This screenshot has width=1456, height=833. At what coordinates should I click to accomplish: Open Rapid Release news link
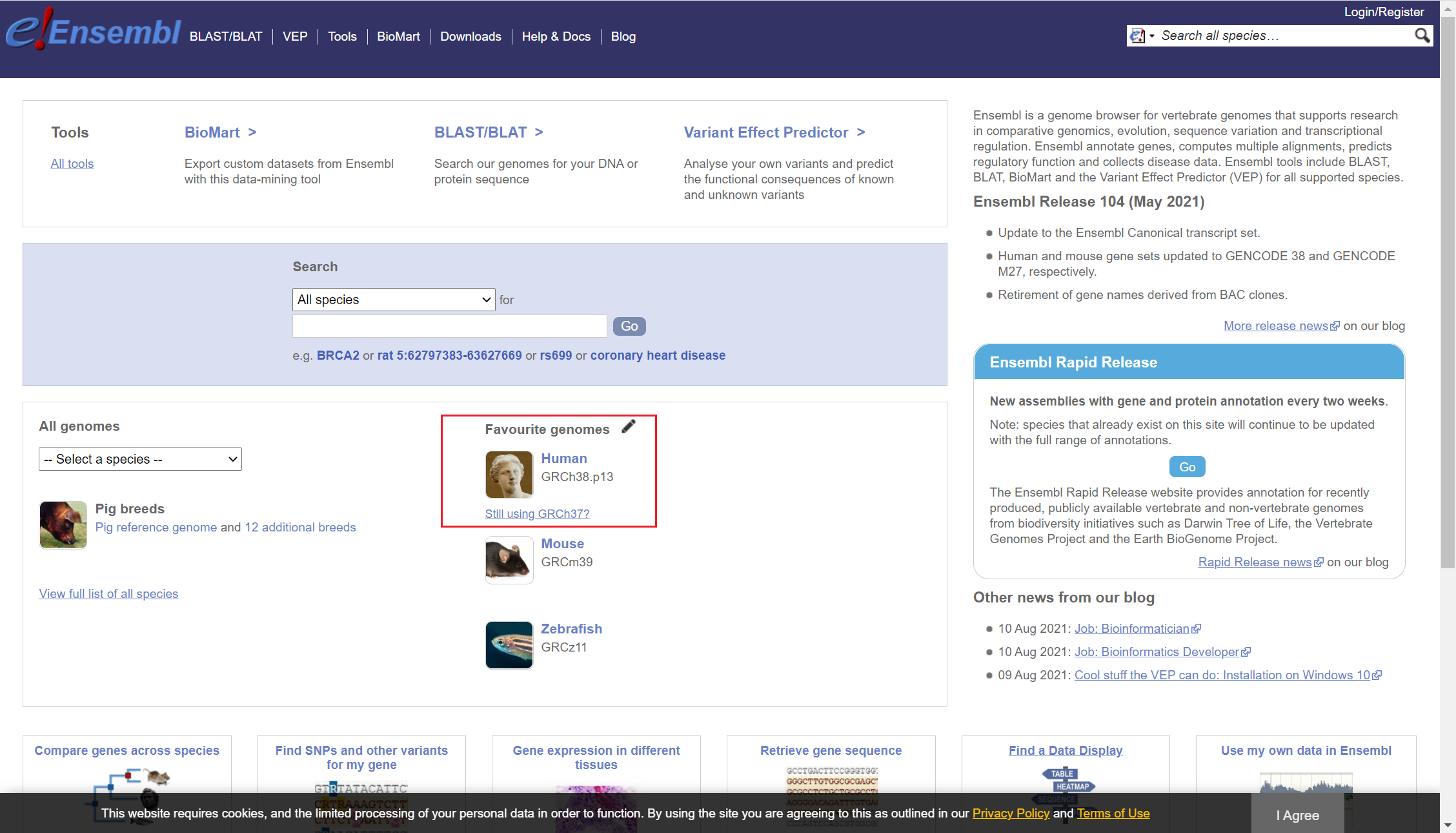coord(1255,562)
